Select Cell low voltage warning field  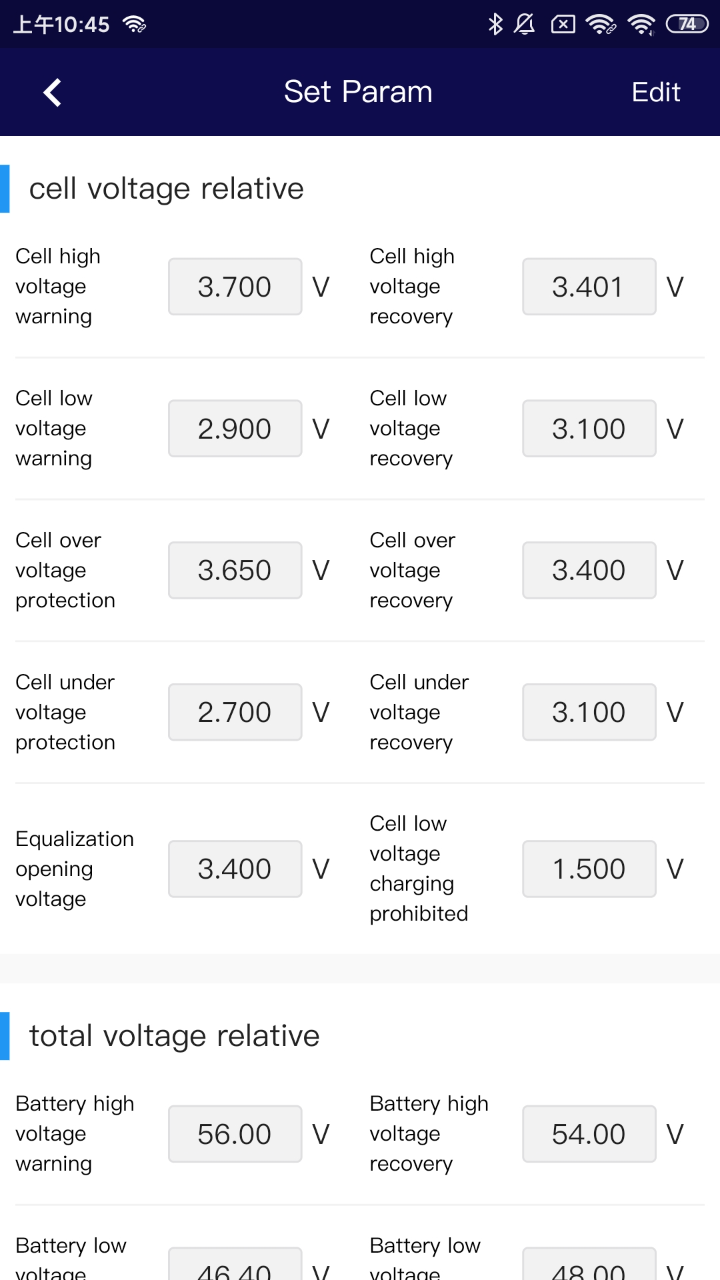click(x=235, y=429)
